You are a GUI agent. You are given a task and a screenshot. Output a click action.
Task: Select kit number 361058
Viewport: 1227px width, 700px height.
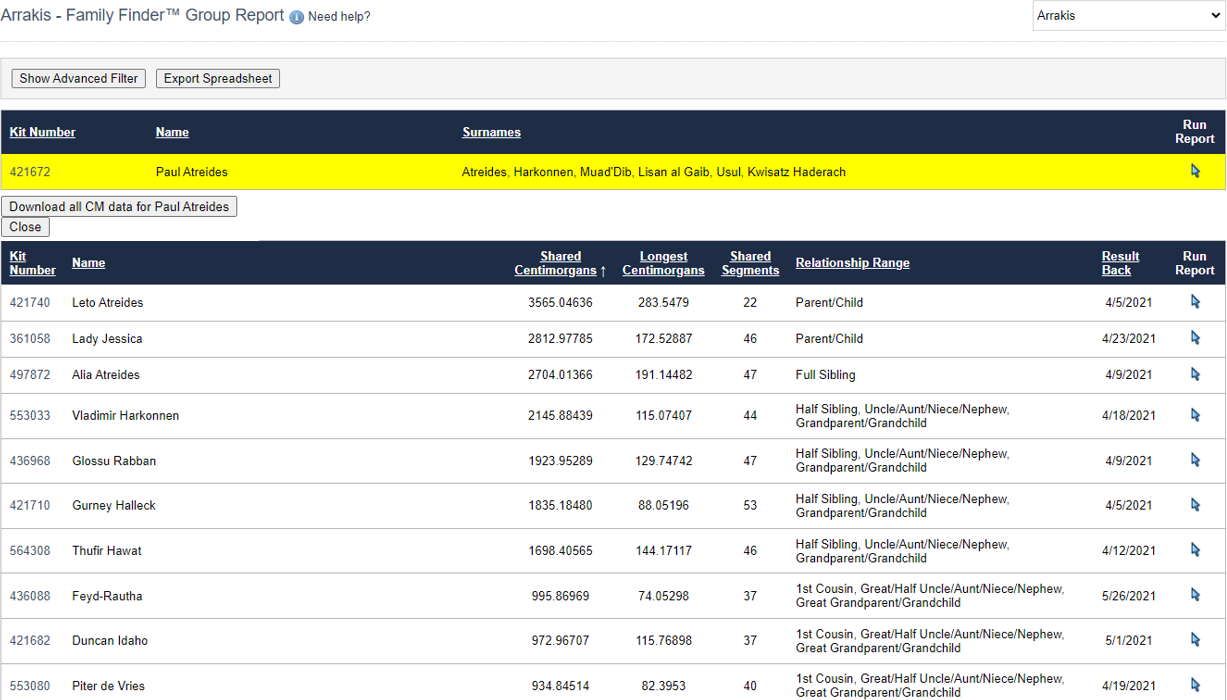(x=30, y=339)
